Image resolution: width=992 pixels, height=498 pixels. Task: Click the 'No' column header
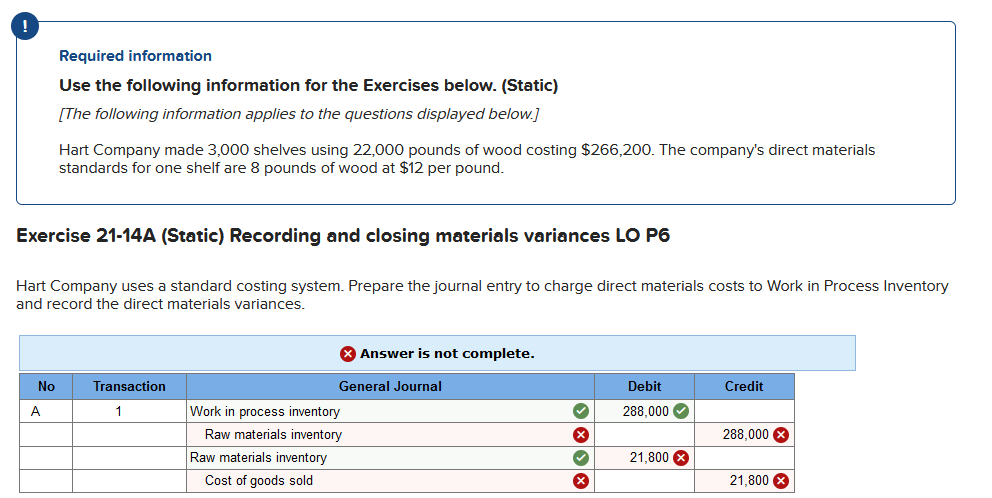(x=46, y=387)
